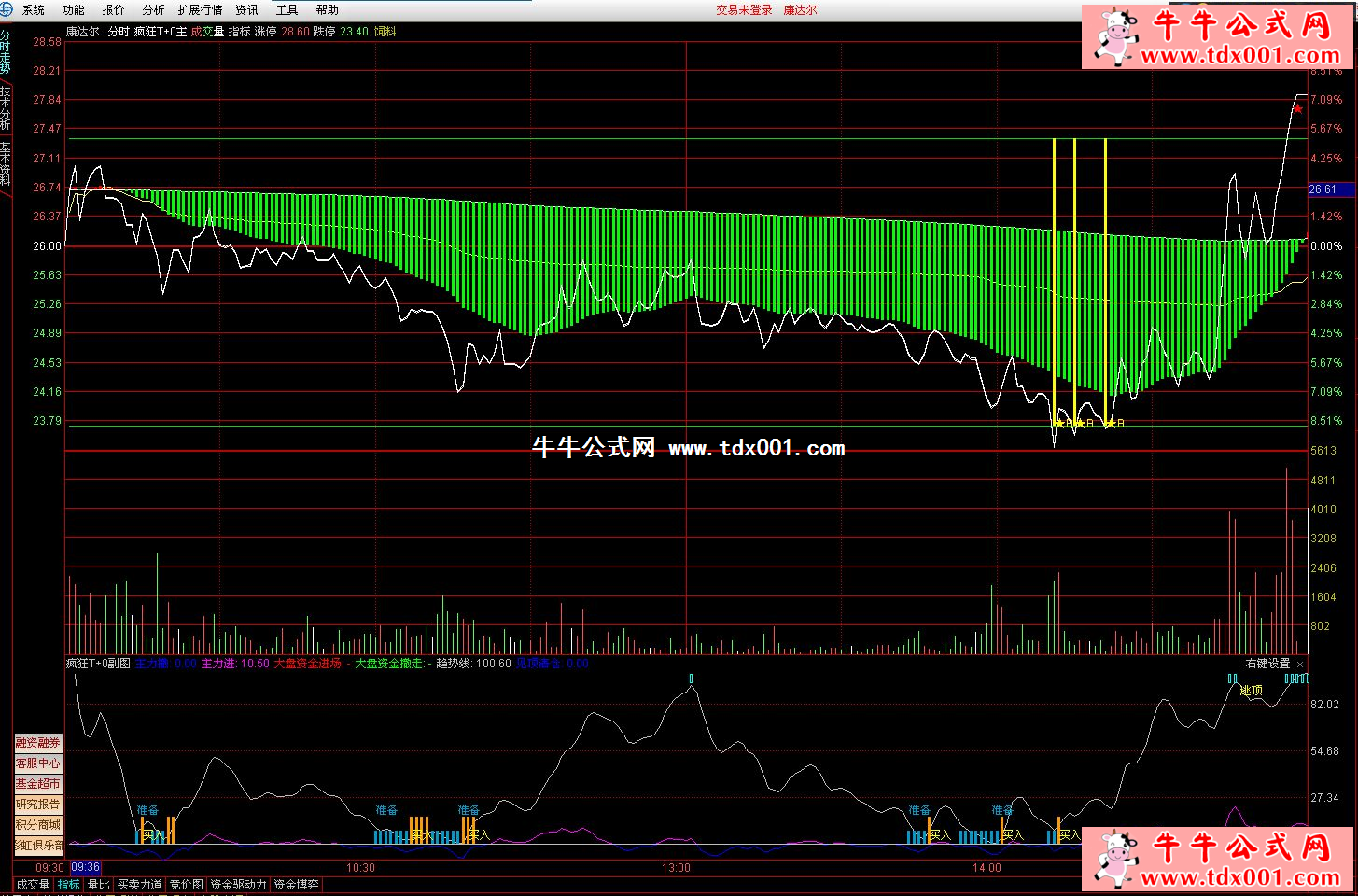Viewport: 1358px width, 896px height.
Task: Open the 融资融券 sidebar button
Action: pos(37,743)
